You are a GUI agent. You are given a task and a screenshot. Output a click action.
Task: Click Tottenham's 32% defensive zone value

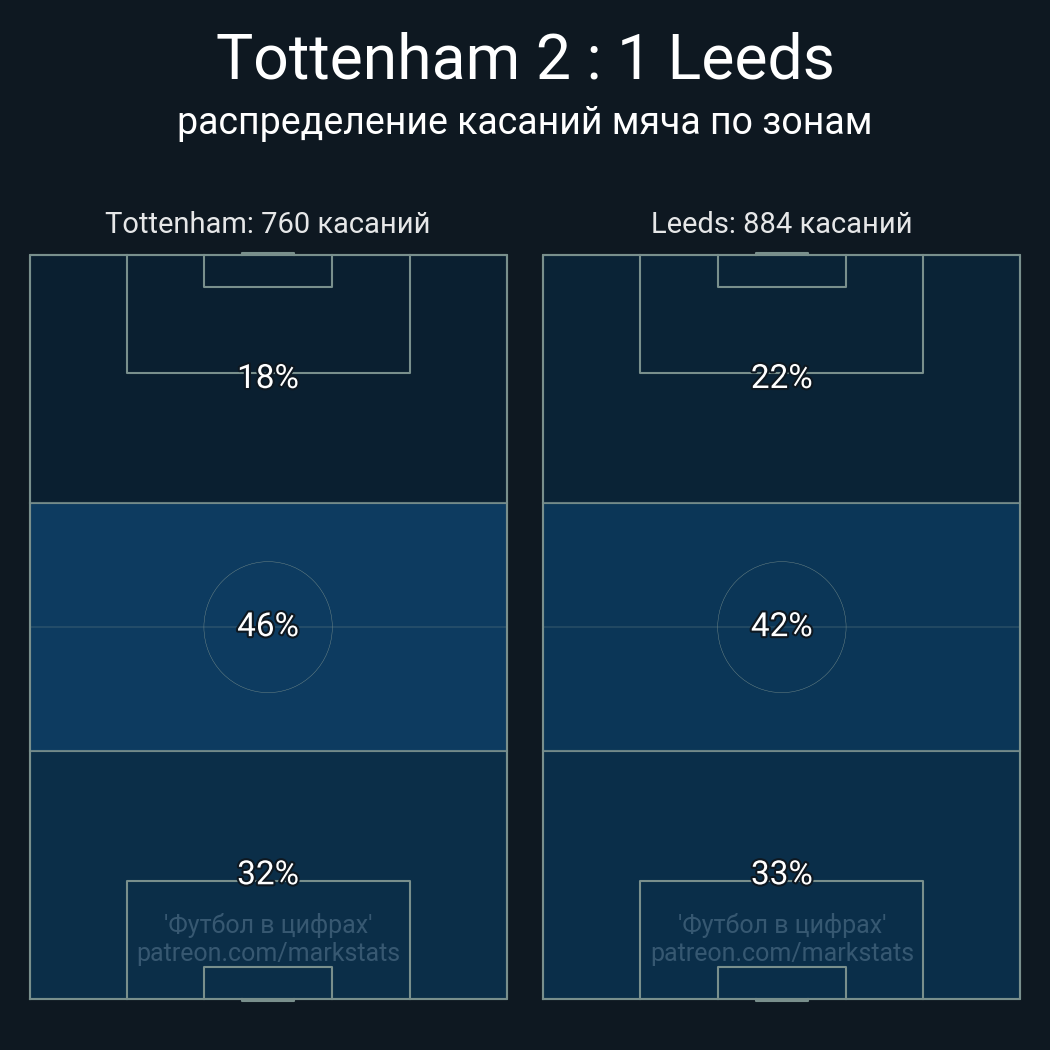[x=268, y=873]
